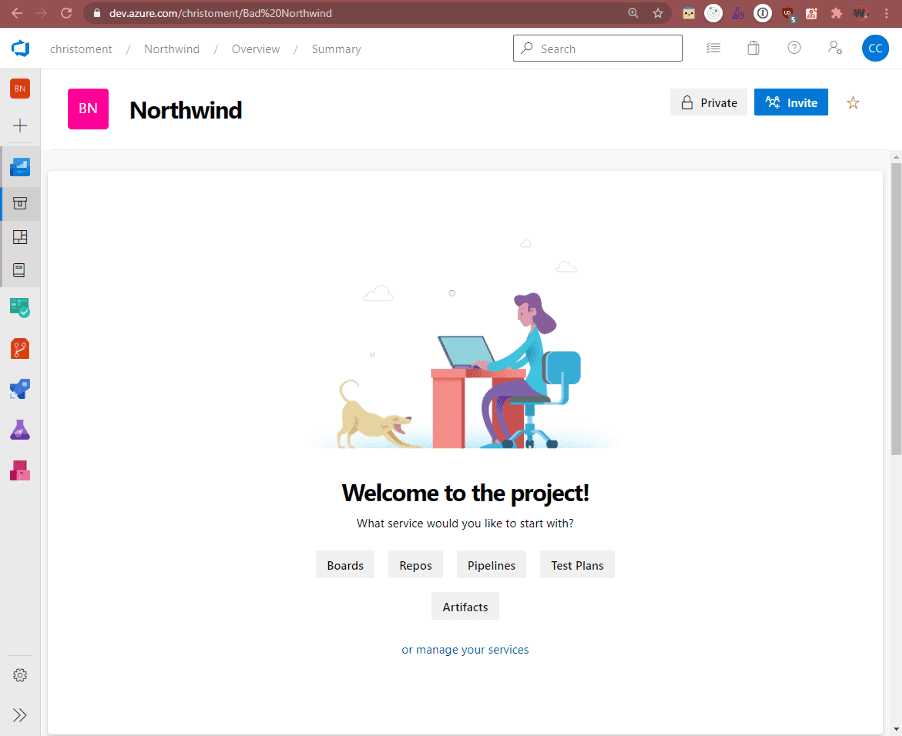Screen dimensions: 902x736
Task: Open the Marketplace shopping bag icon
Action: (x=753, y=48)
